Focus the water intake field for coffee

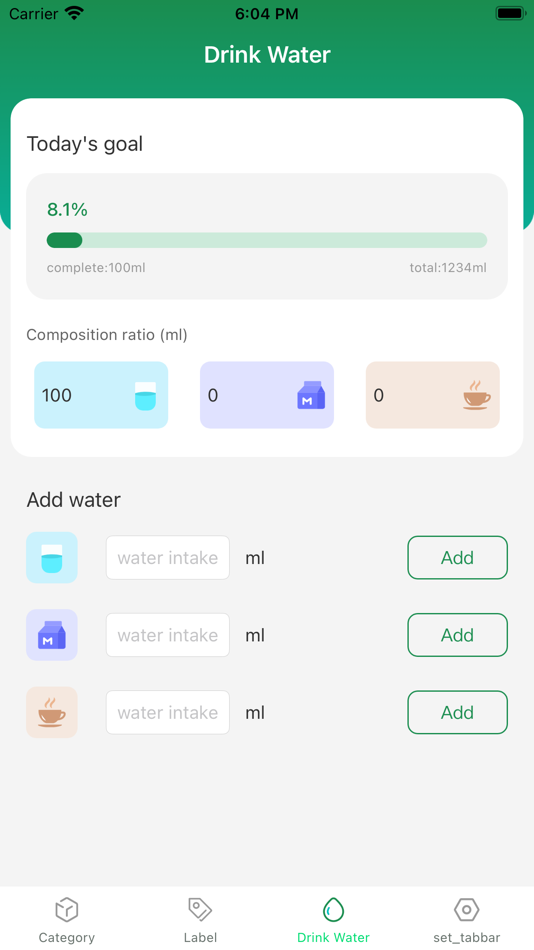[x=168, y=712]
